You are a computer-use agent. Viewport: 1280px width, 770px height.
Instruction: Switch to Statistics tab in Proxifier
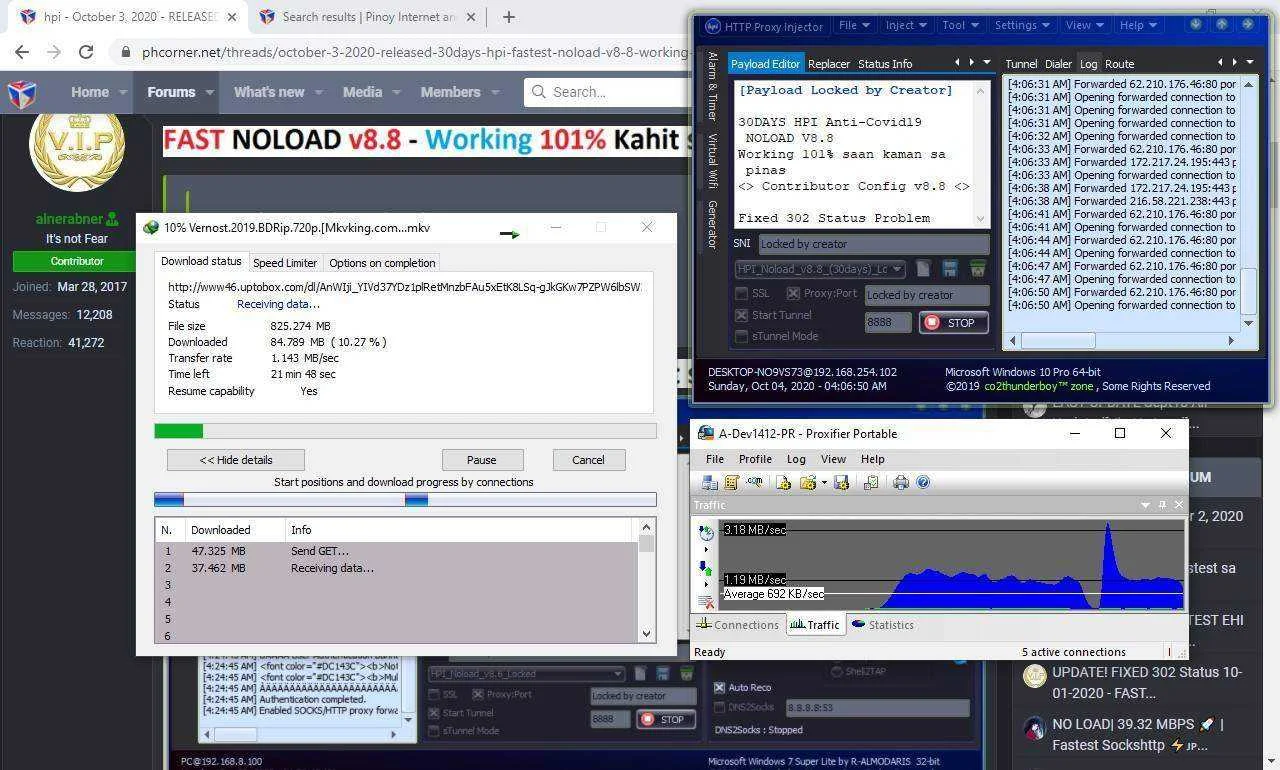pos(882,625)
